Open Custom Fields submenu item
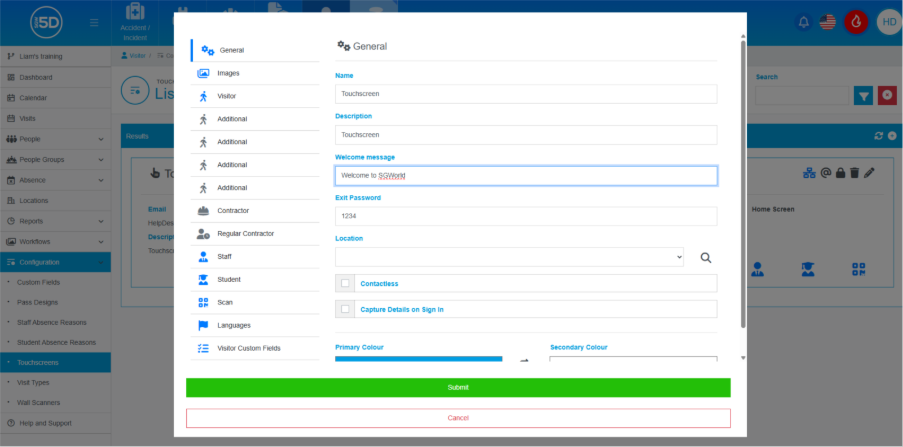Viewport: 903px width, 447px height. [55, 282]
